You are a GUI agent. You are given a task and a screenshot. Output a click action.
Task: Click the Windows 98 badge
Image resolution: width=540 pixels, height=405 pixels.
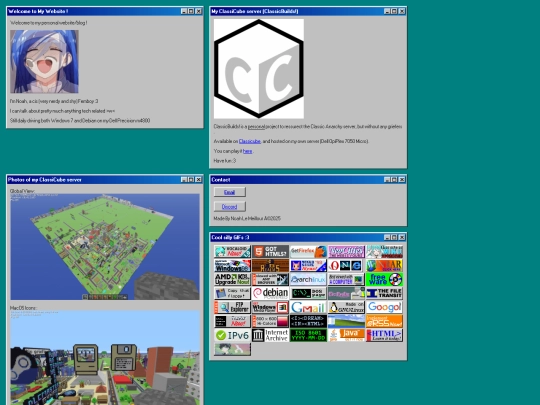click(232, 266)
